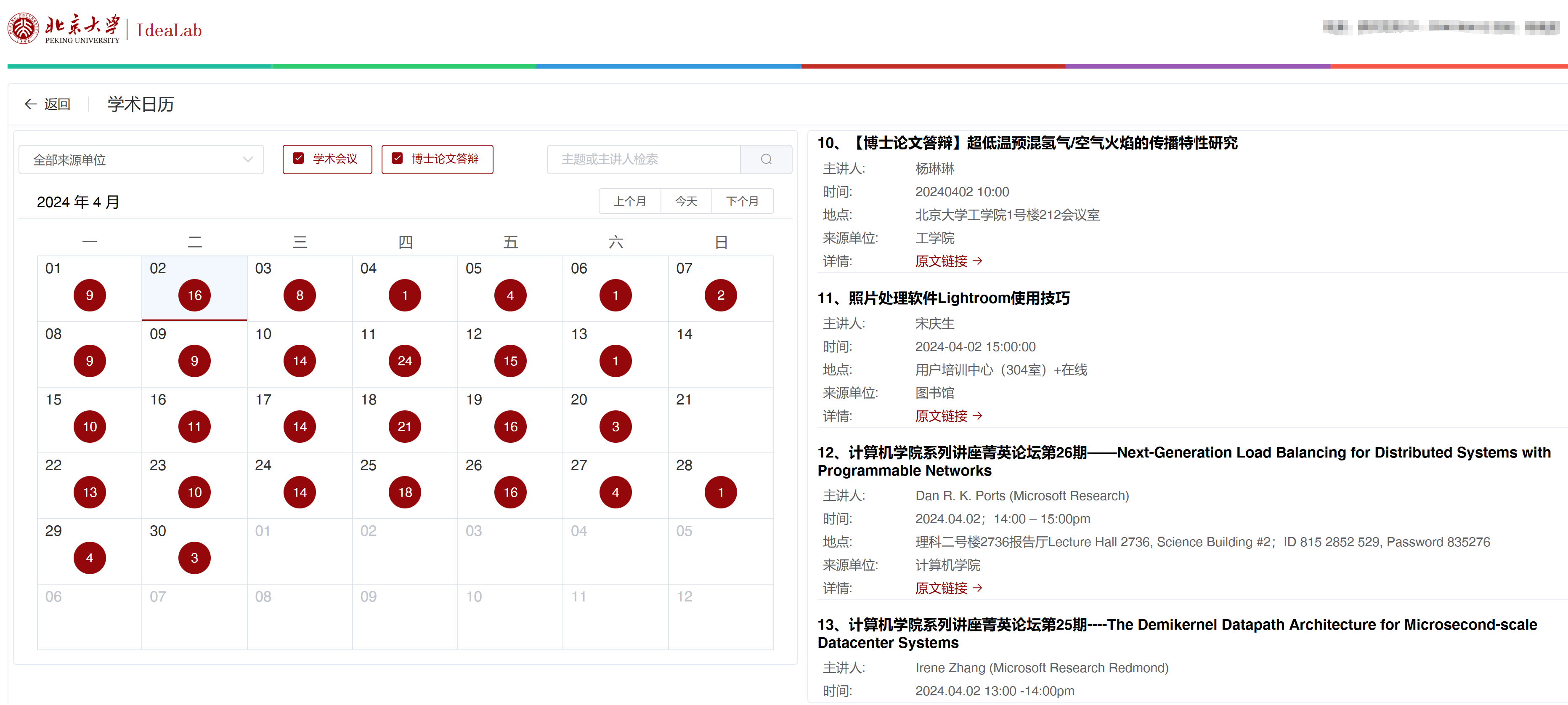The width and height of the screenshot is (1568, 705).
Task: Open the 8-event badge on April 03
Action: pyautogui.click(x=300, y=295)
